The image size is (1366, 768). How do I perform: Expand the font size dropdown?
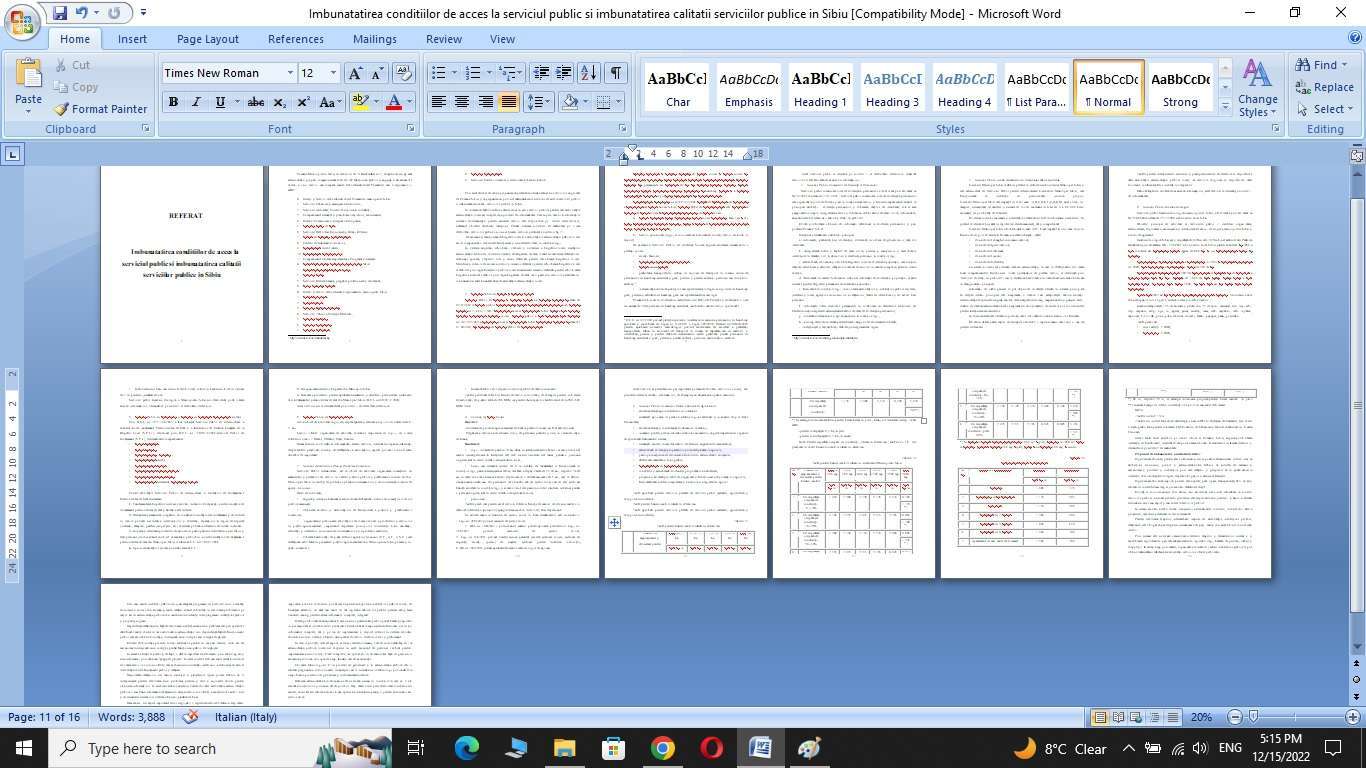[333, 73]
